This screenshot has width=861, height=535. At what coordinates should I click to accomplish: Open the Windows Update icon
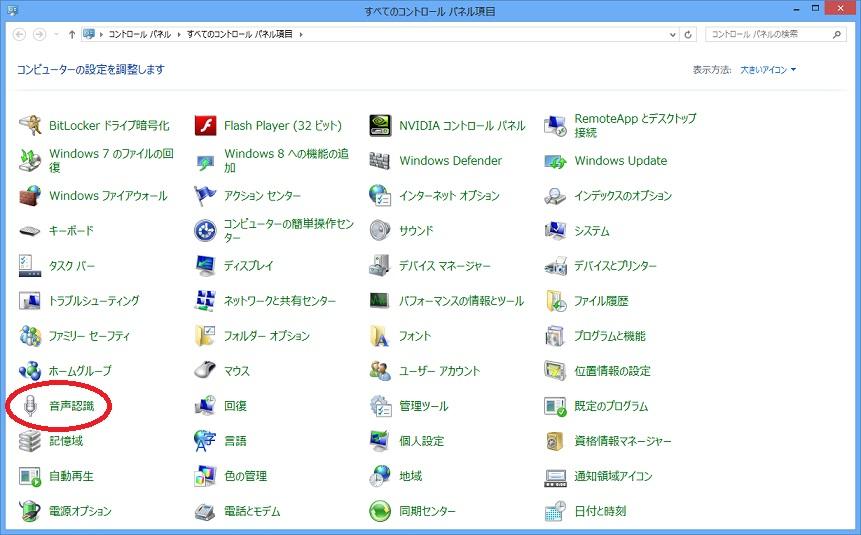[555, 161]
